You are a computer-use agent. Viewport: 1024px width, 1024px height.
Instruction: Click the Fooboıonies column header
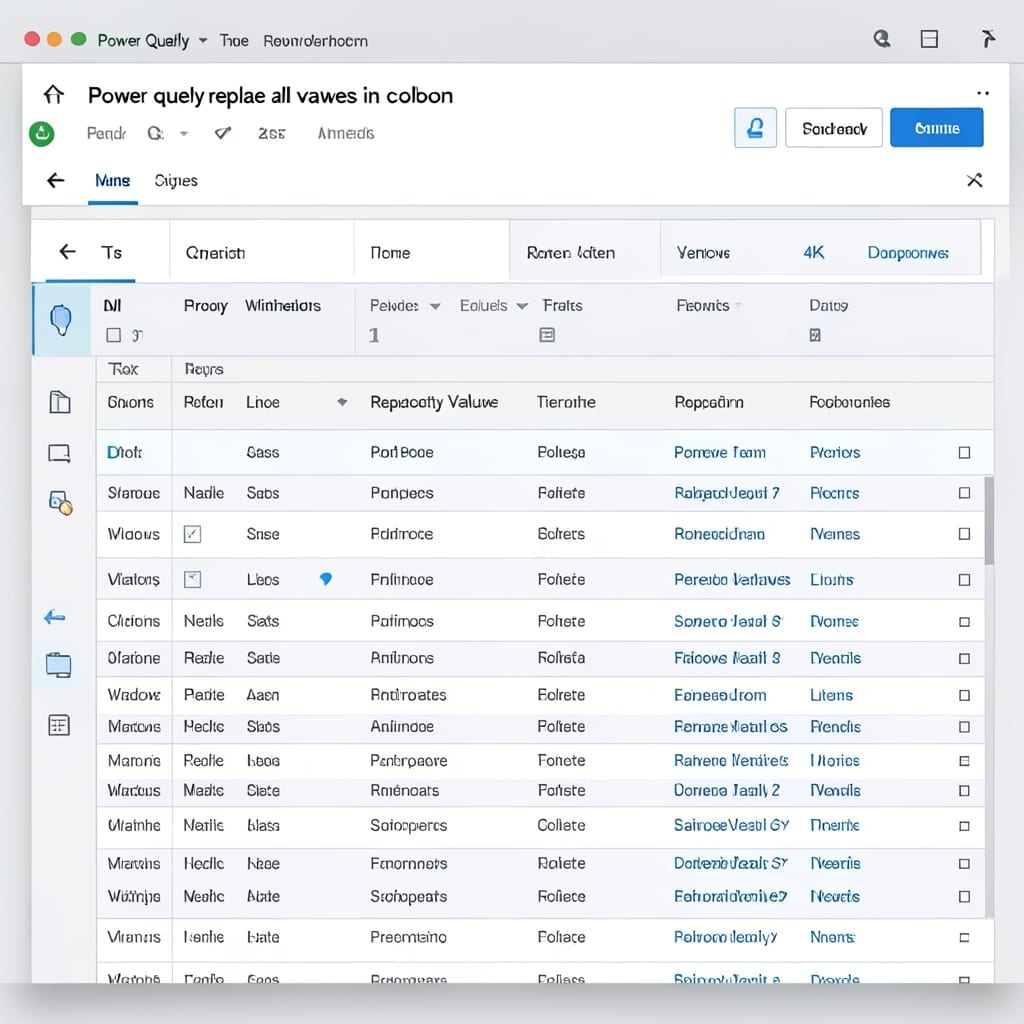(x=849, y=402)
